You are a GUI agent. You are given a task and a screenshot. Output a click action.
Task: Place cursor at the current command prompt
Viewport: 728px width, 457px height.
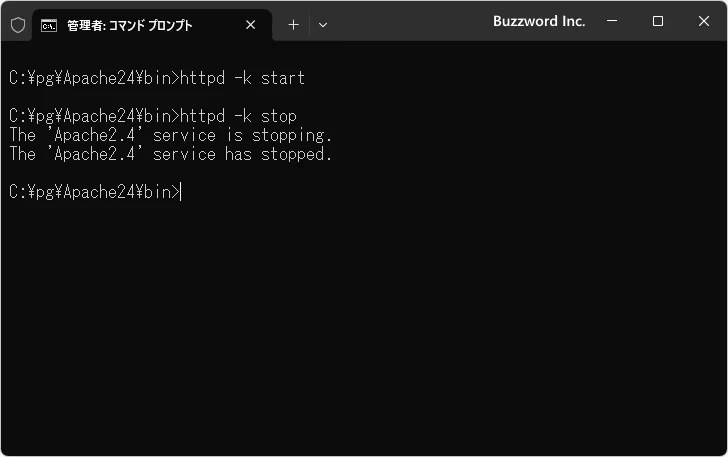pyautogui.click(x=182, y=192)
